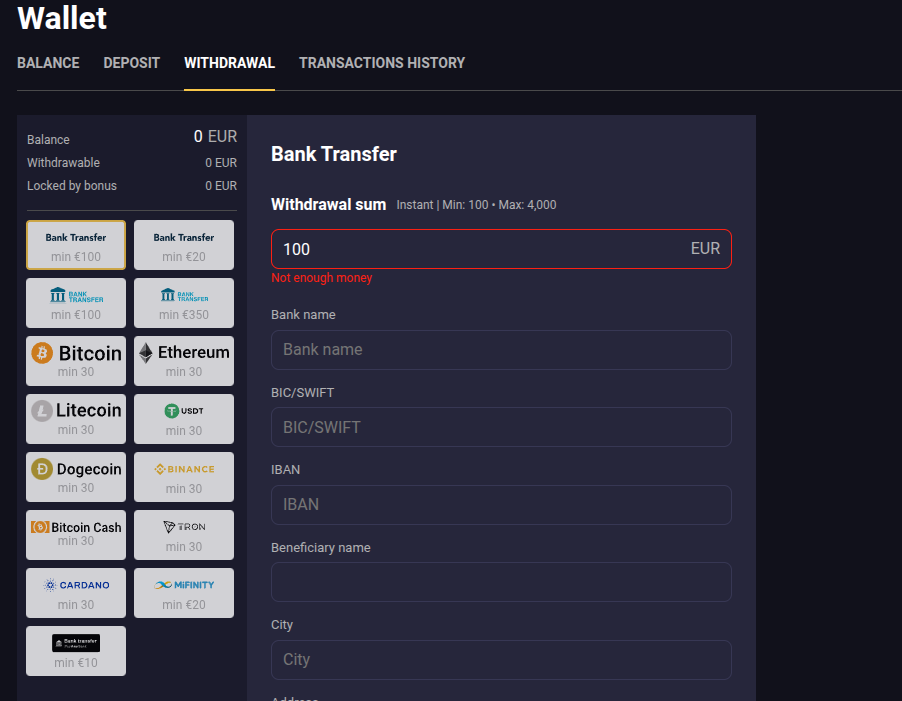Open the Deposit tab
The image size is (902, 701).
132,63
